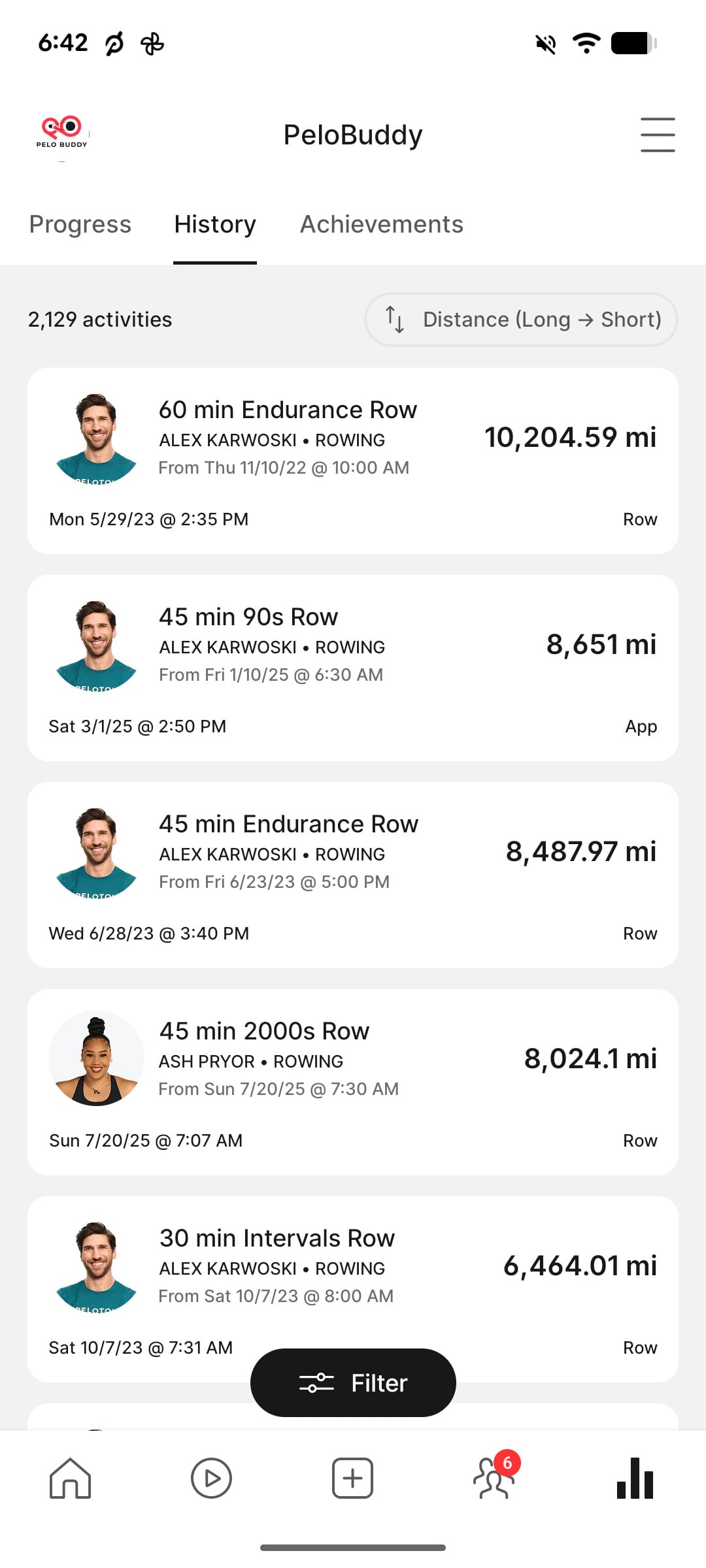
Task: Open the hamburger menu icon
Action: (658, 135)
